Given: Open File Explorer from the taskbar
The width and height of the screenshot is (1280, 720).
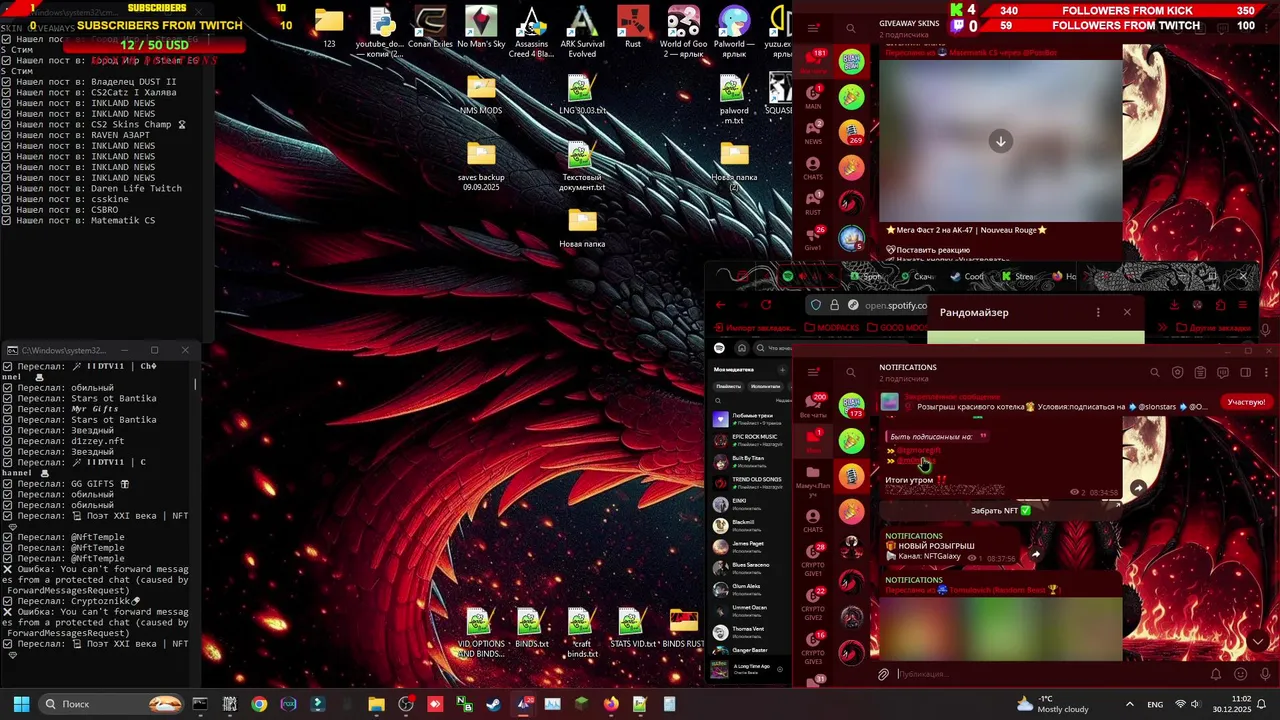Looking at the screenshot, I should point(376,704).
